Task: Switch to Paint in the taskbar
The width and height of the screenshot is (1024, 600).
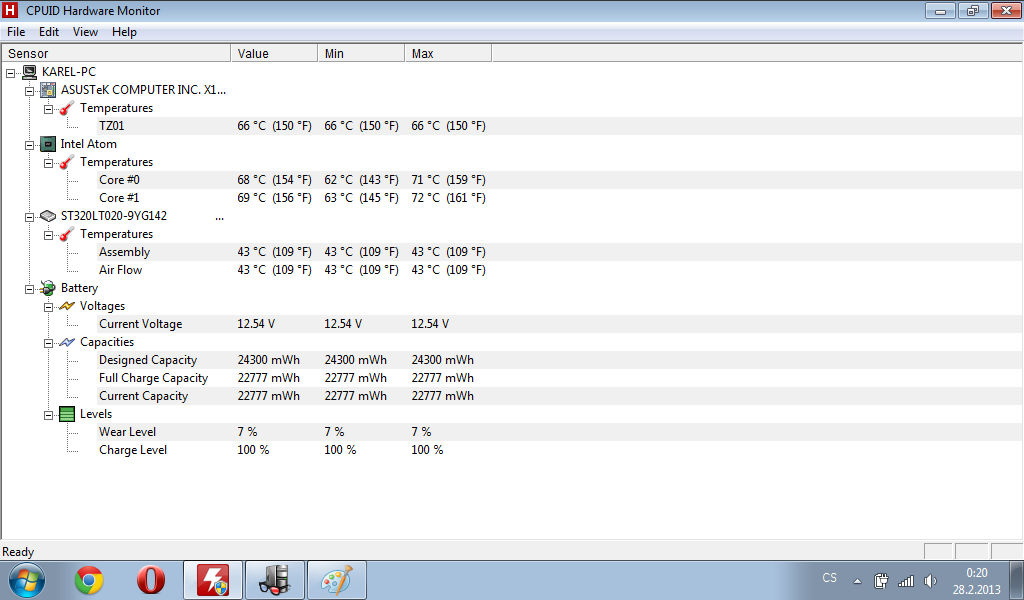Action: [337, 580]
